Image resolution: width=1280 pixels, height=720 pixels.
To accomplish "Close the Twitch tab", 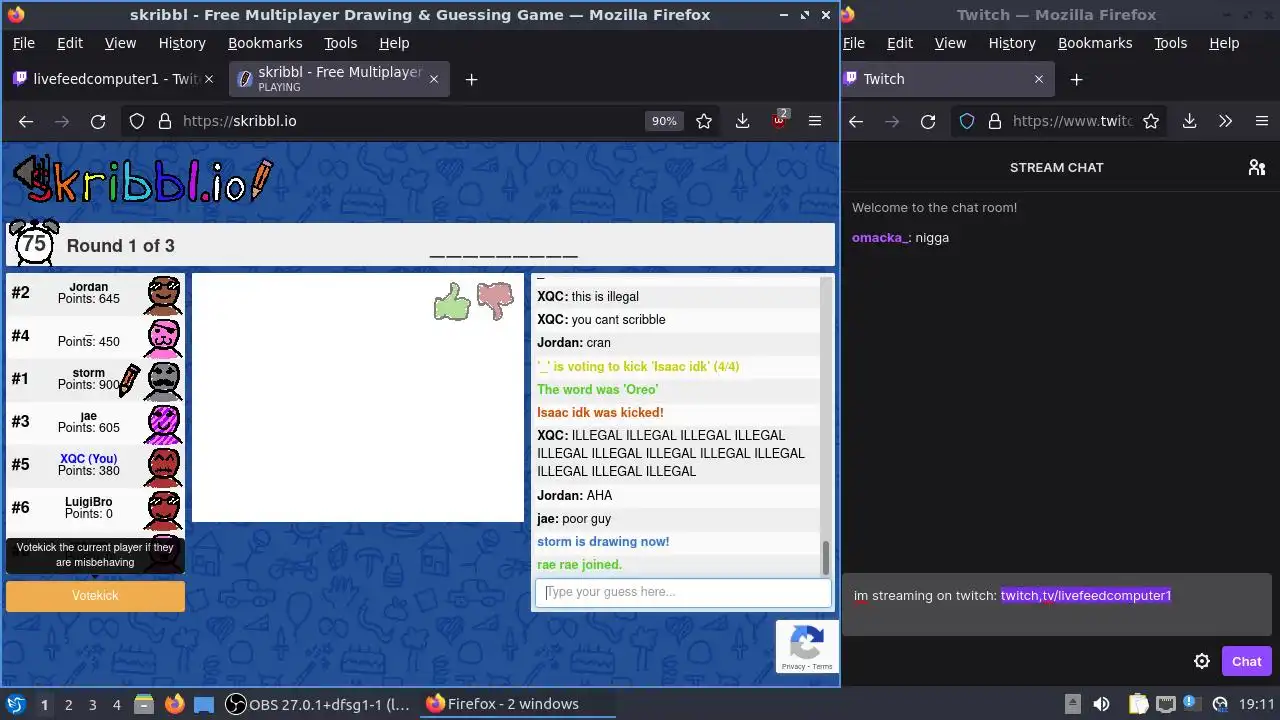I will pos(1038,79).
